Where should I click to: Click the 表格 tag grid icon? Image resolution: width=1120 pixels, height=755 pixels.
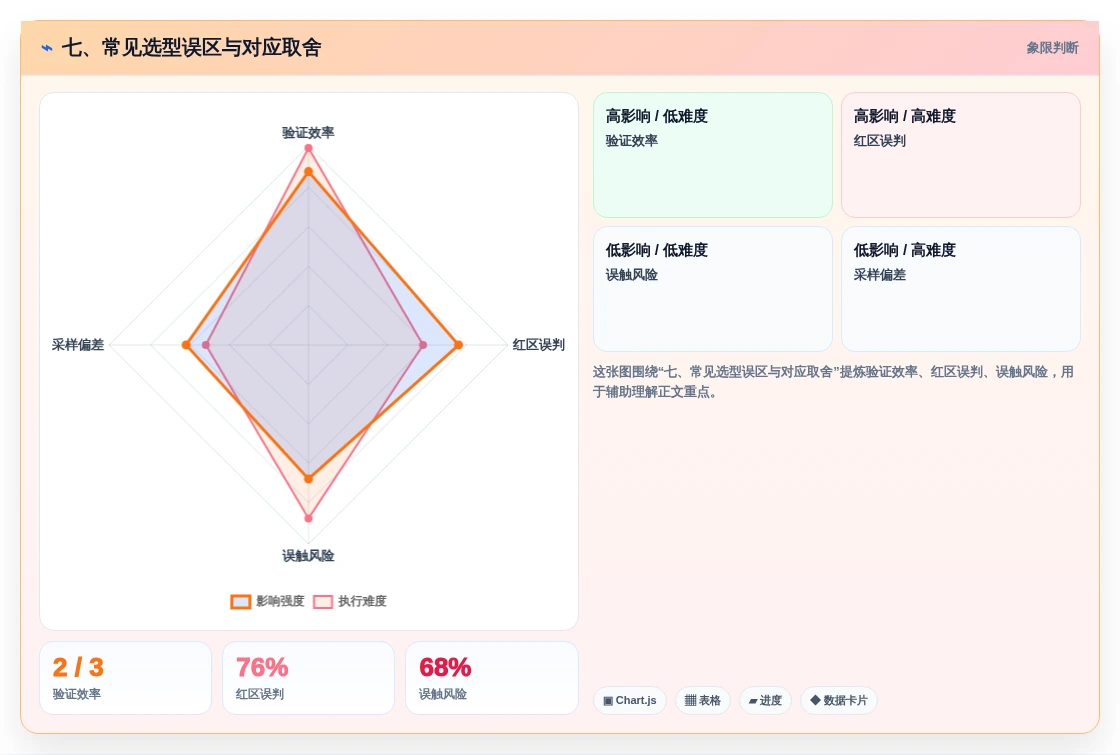coord(690,701)
